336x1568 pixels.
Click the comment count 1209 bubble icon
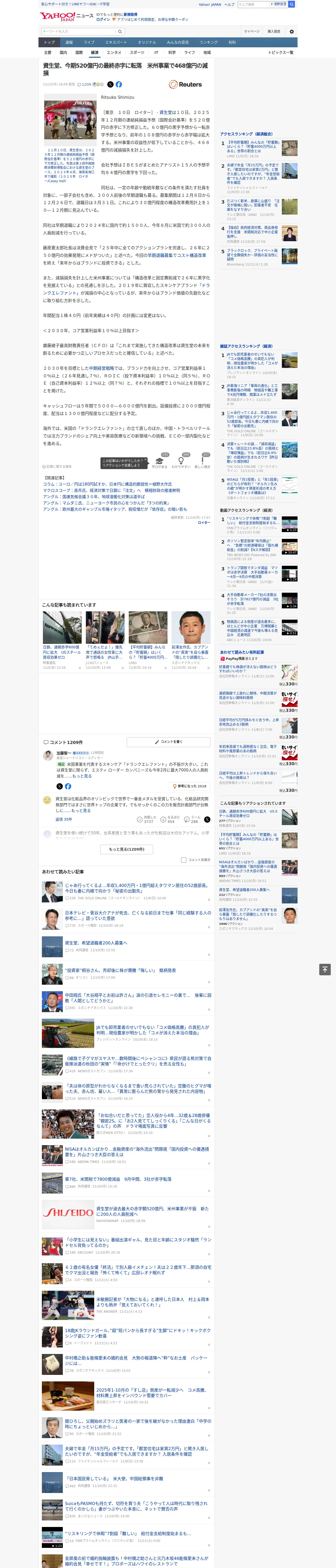pyautogui.click(x=84, y=85)
